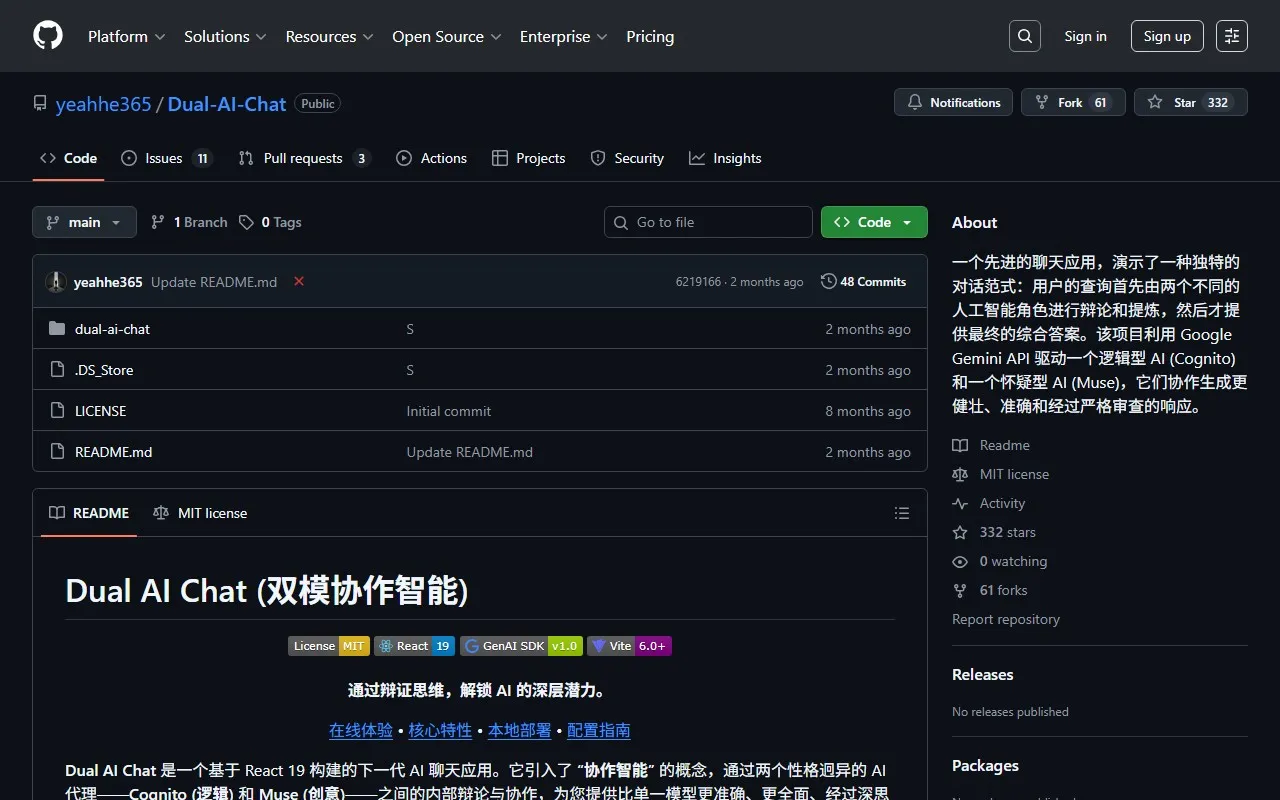Expand the green Code dropdown
This screenshot has height=800, width=1280.
point(873,222)
